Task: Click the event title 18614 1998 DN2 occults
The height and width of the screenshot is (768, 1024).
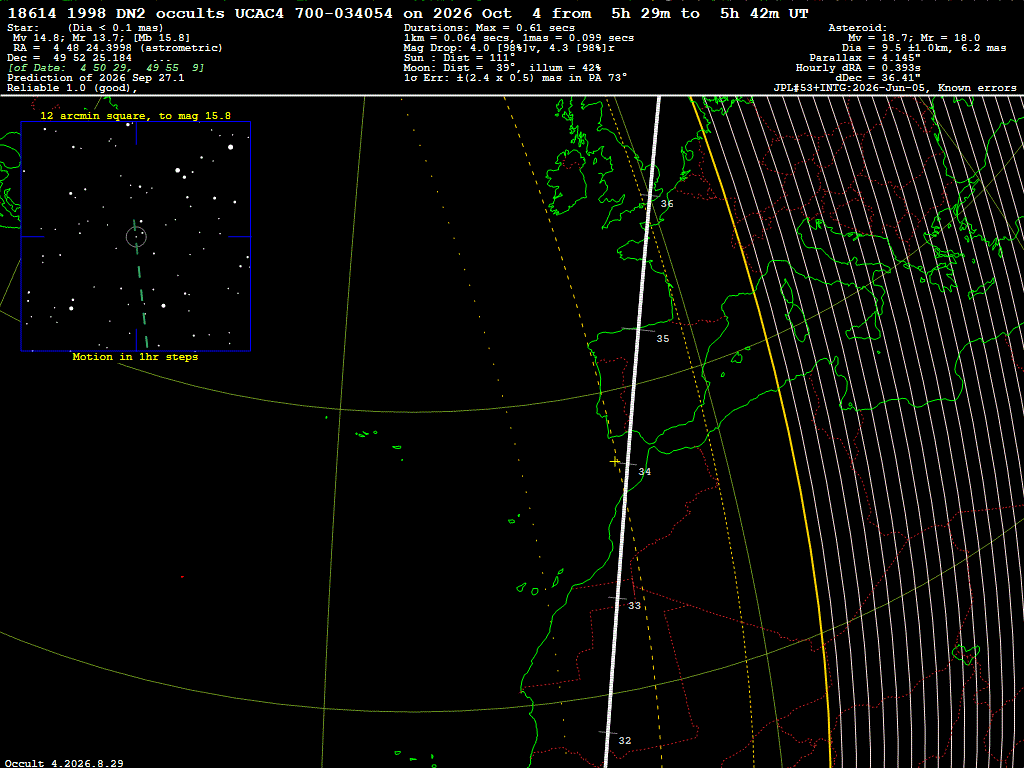Action: pos(116,13)
